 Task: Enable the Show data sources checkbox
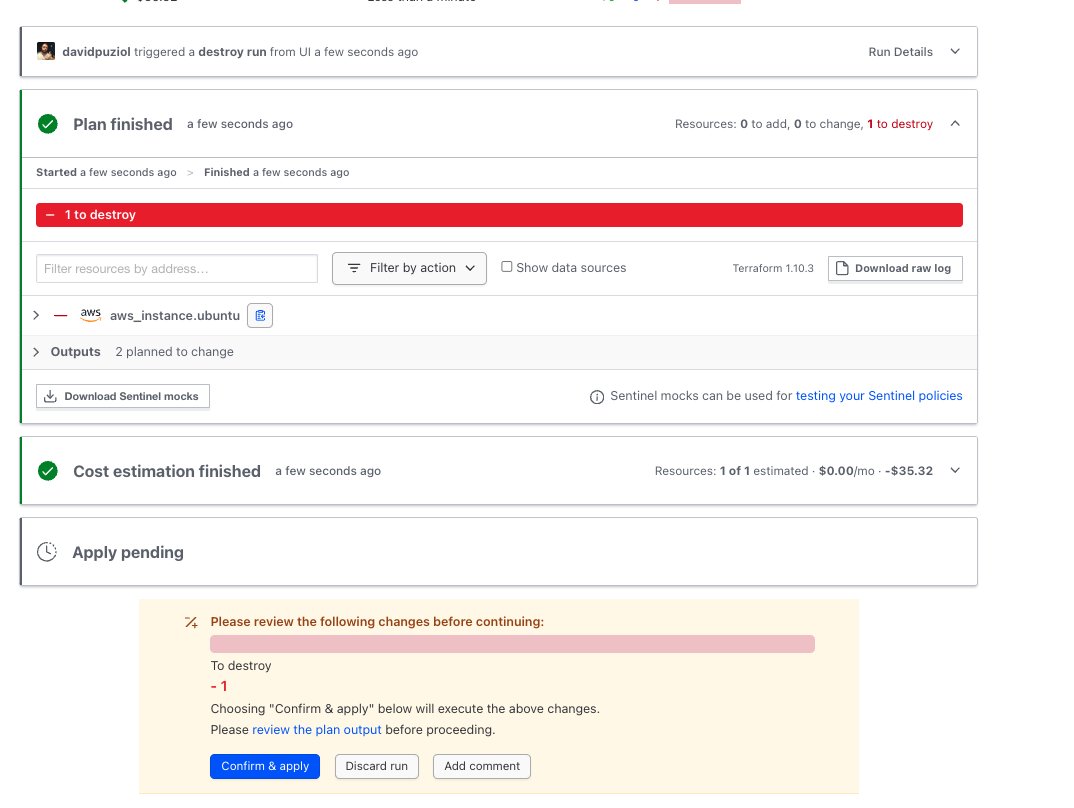click(507, 267)
